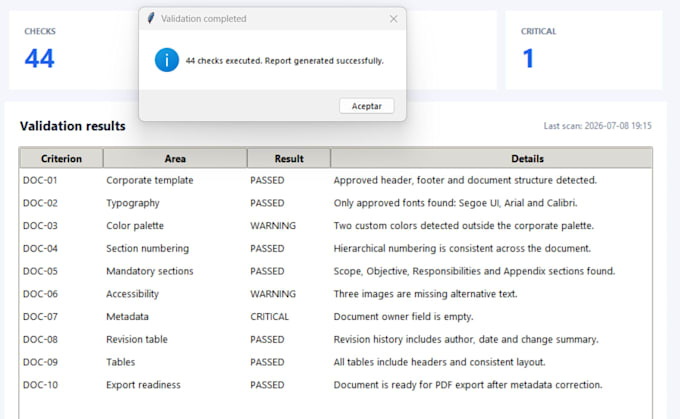The width and height of the screenshot is (680, 419).
Task: Click the Mandatory sections area cell
Action: [150, 271]
